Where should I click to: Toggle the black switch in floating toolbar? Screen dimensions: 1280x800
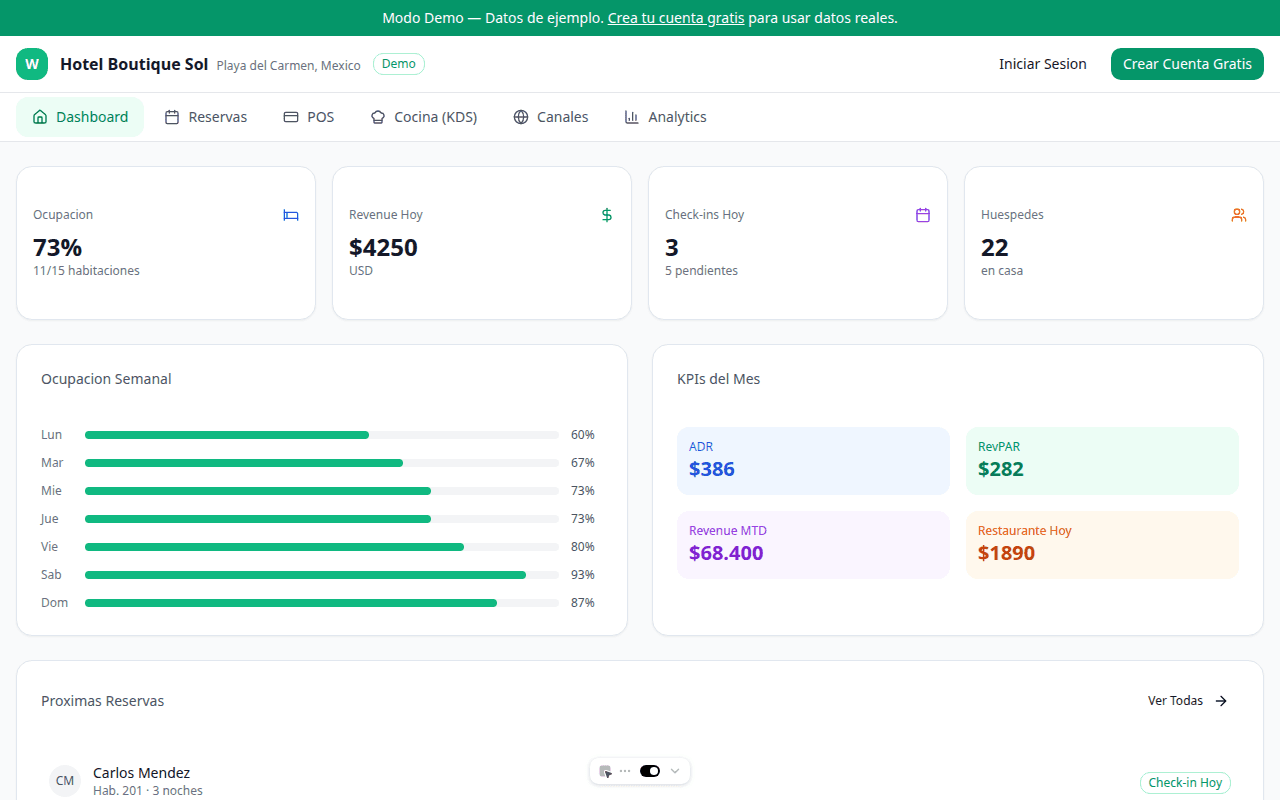pyautogui.click(x=650, y=771)
